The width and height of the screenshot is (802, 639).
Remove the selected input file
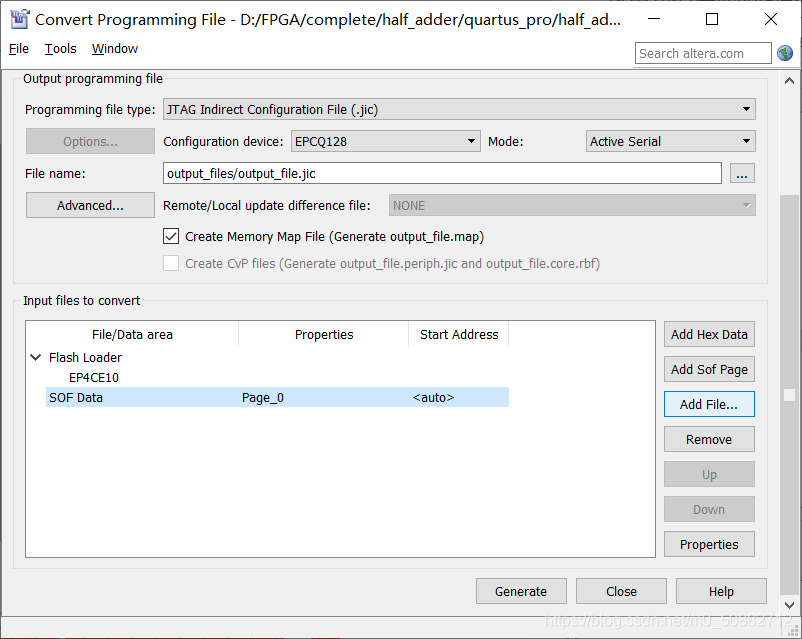(x=709, y=439)
